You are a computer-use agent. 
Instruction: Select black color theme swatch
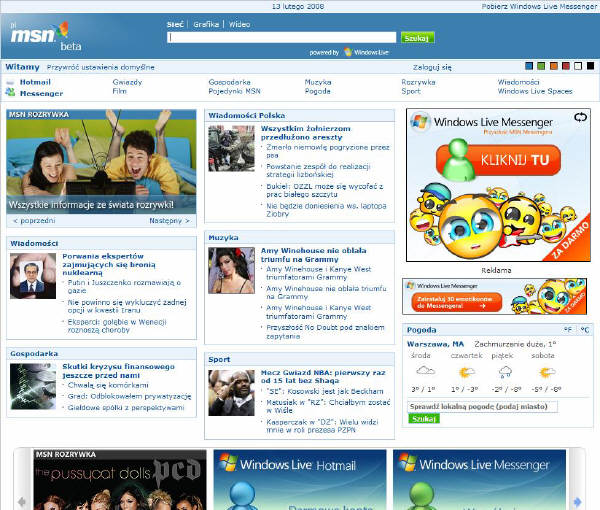tap(590, 66)
